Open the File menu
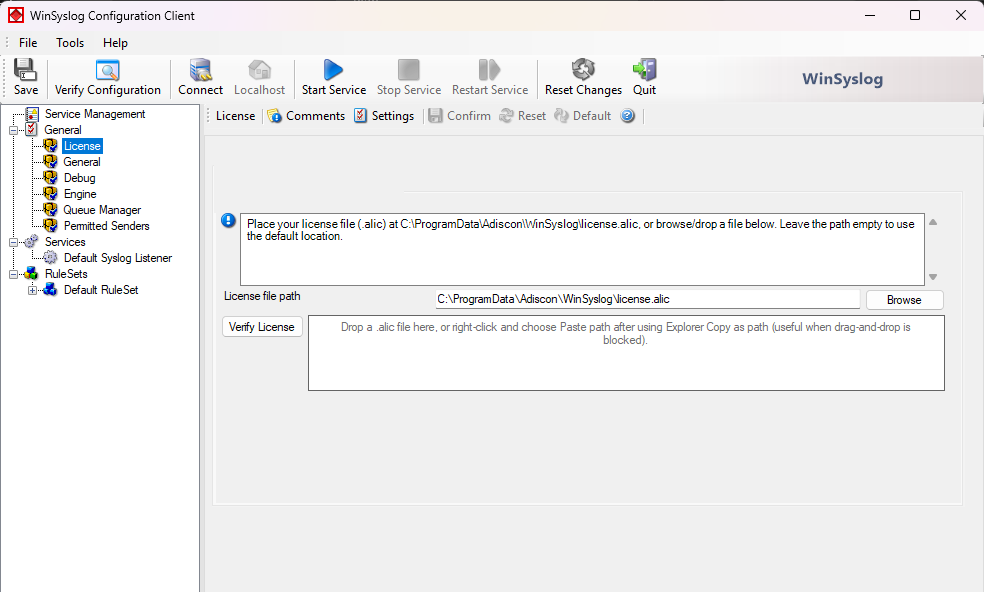 (x=28, y=43)
